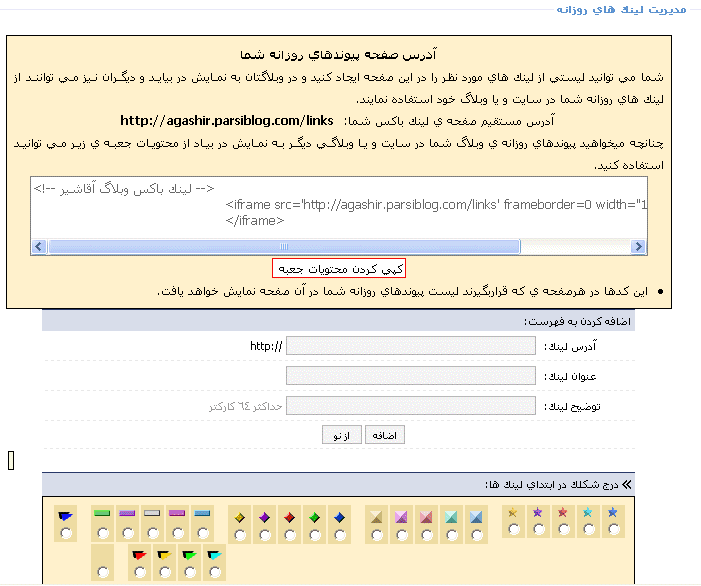Click the purple star icon
Screen dimensions: 701x586
click(537, 512)
